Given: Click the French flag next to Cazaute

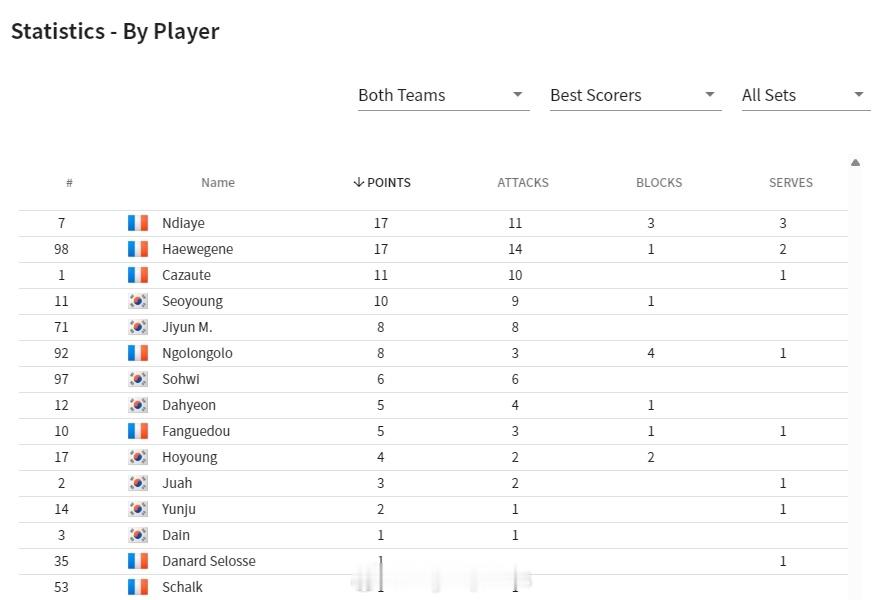Looking at the screenshot, I should [x=138, y=275].
